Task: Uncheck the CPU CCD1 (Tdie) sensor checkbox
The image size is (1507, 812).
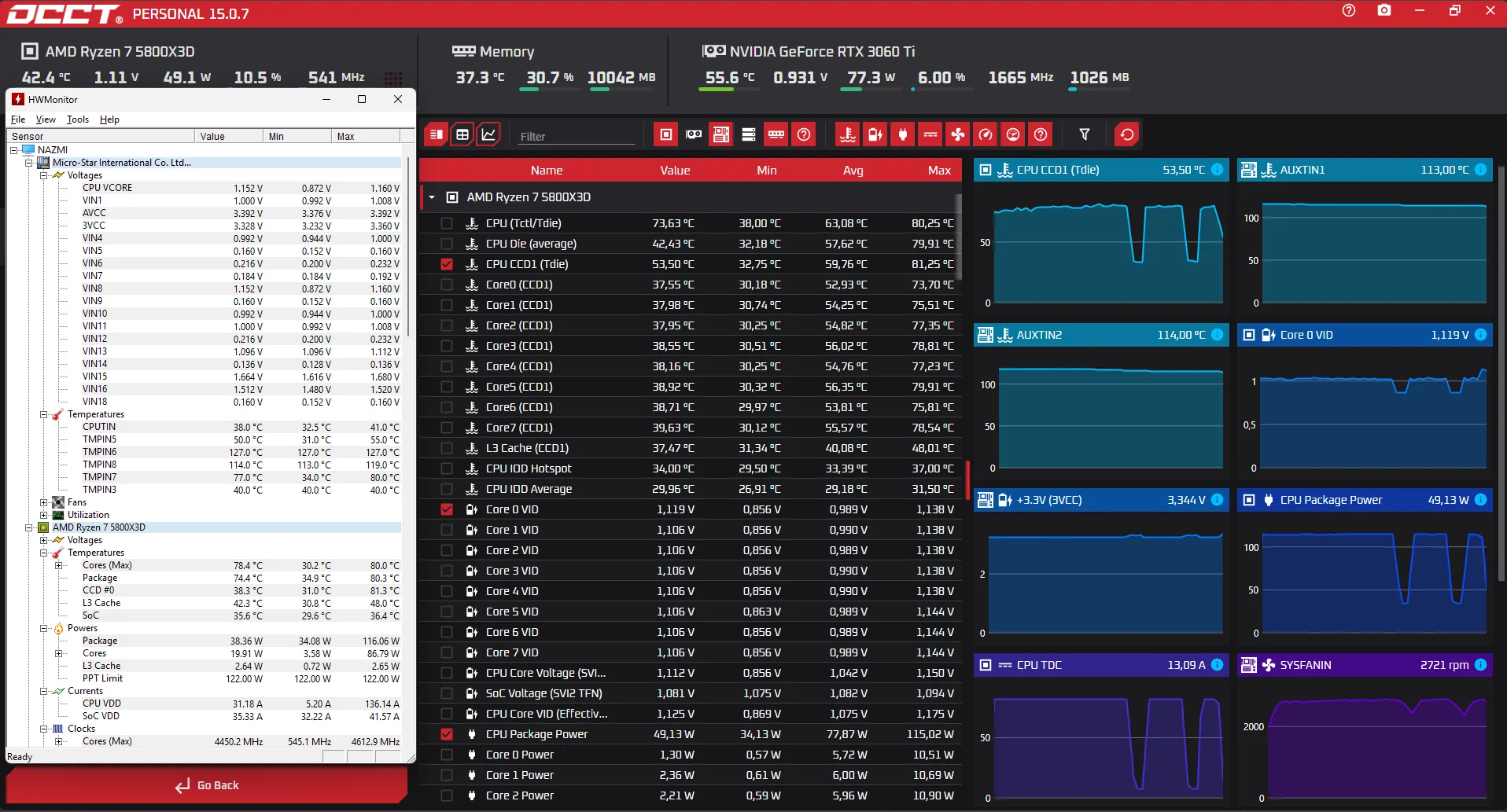Action: (x=447, y=264)
